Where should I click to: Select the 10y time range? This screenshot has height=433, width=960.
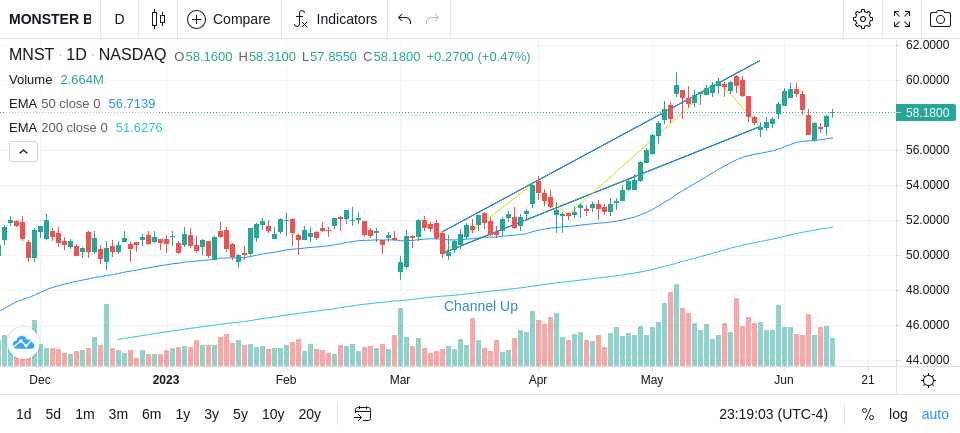point(273,415)
